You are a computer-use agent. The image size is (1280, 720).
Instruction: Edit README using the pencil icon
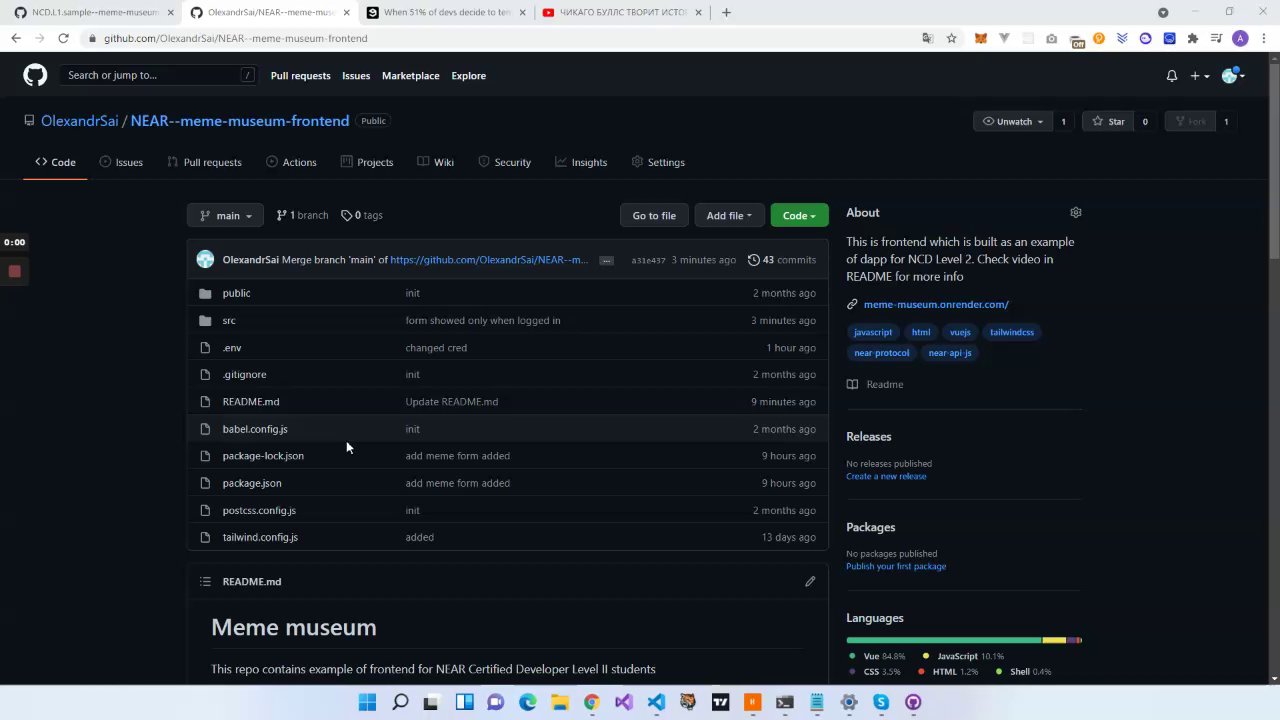point(810,582)
